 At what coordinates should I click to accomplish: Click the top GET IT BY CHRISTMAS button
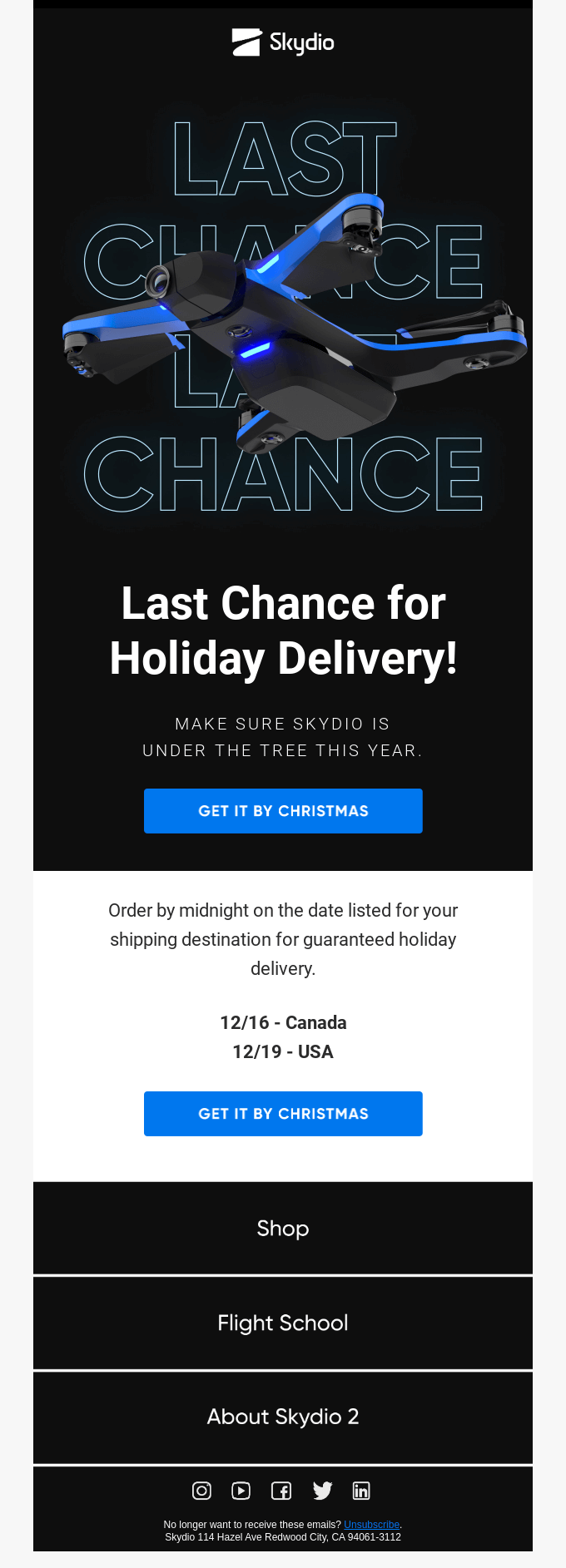pos(283,810)
